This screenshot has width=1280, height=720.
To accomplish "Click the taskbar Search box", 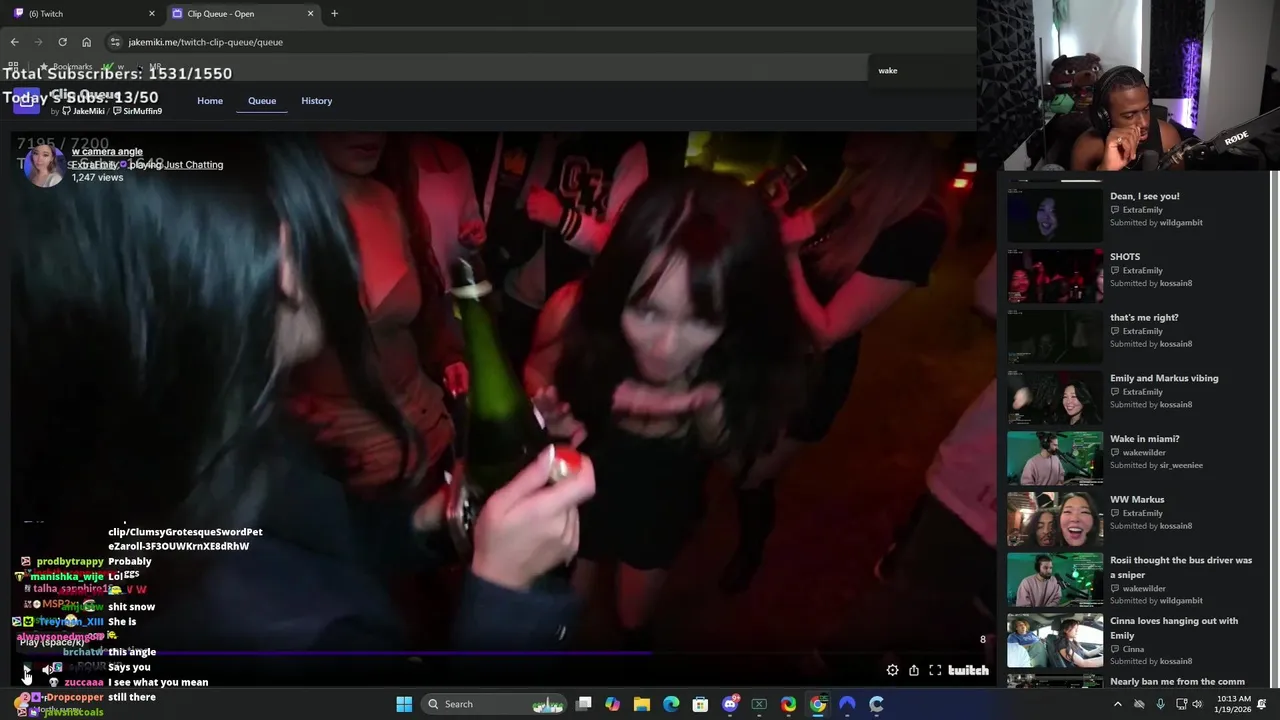I will [x=496, y=704].
